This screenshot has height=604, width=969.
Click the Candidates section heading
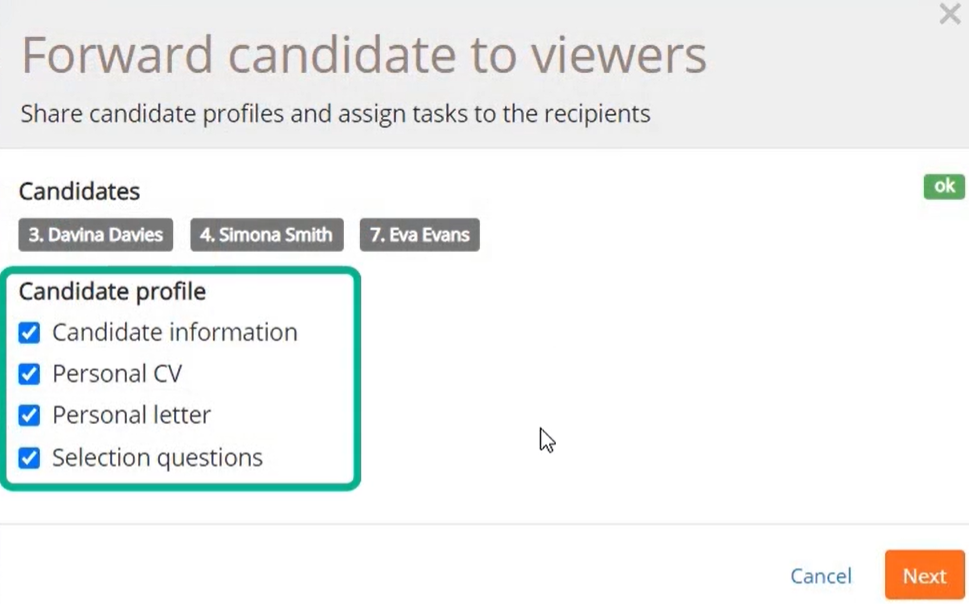point(79,192)
